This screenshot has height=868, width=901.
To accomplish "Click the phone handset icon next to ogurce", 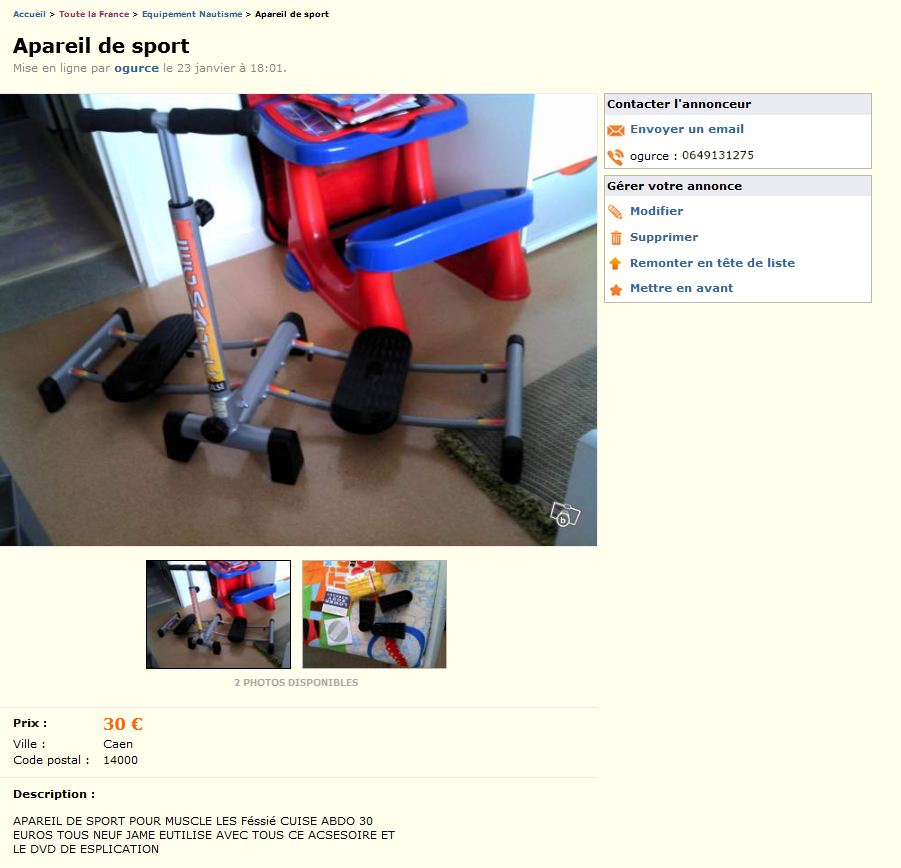I will (615, 157).
